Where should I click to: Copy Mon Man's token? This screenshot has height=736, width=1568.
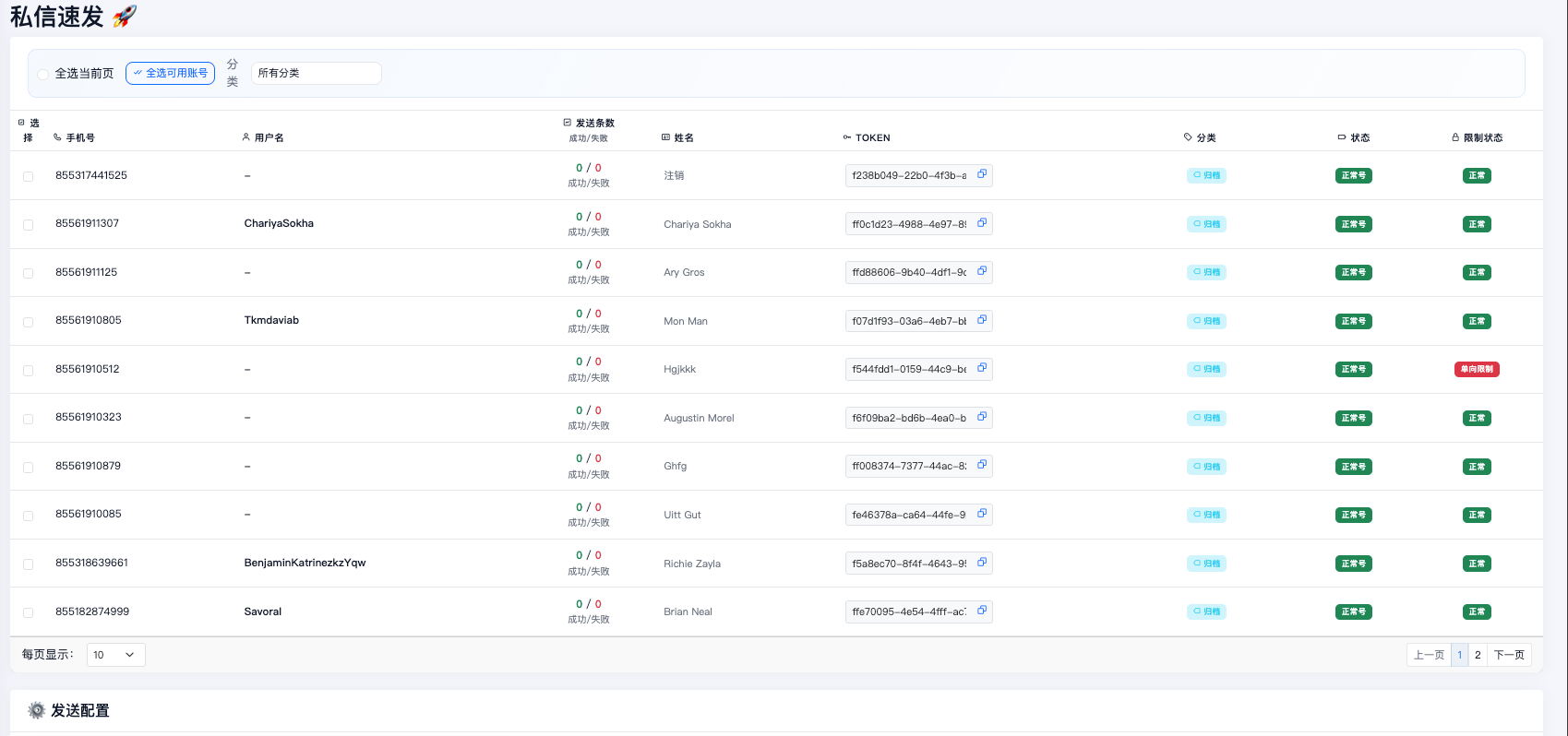click(x=982, y=320)
